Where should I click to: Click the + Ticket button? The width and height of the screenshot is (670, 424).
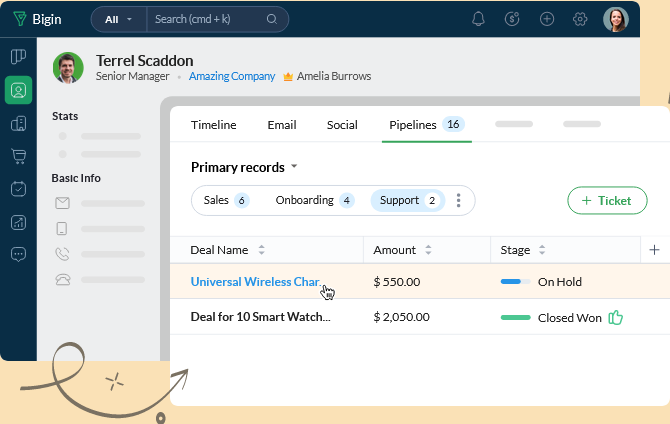pos(606,200)
